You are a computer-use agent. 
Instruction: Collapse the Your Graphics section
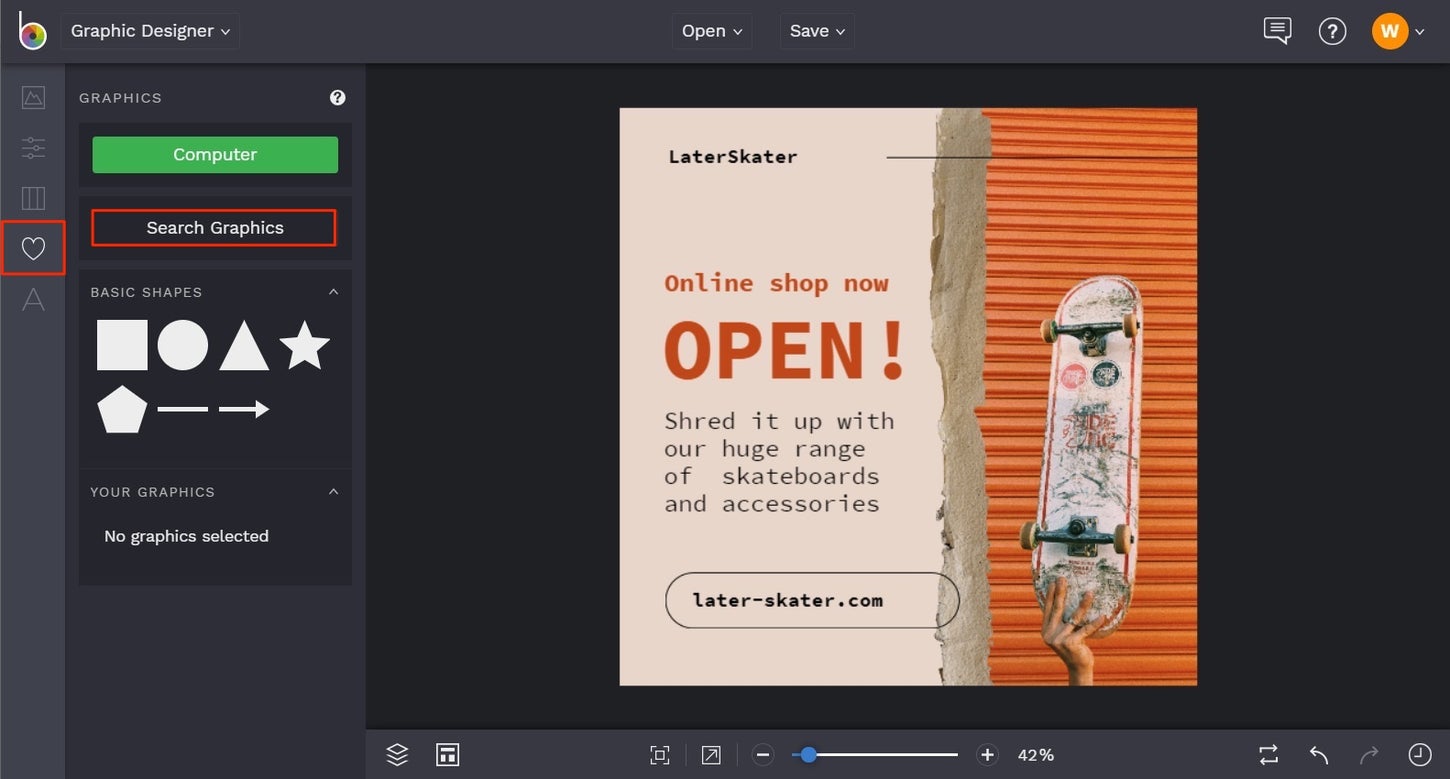point(334,491)
